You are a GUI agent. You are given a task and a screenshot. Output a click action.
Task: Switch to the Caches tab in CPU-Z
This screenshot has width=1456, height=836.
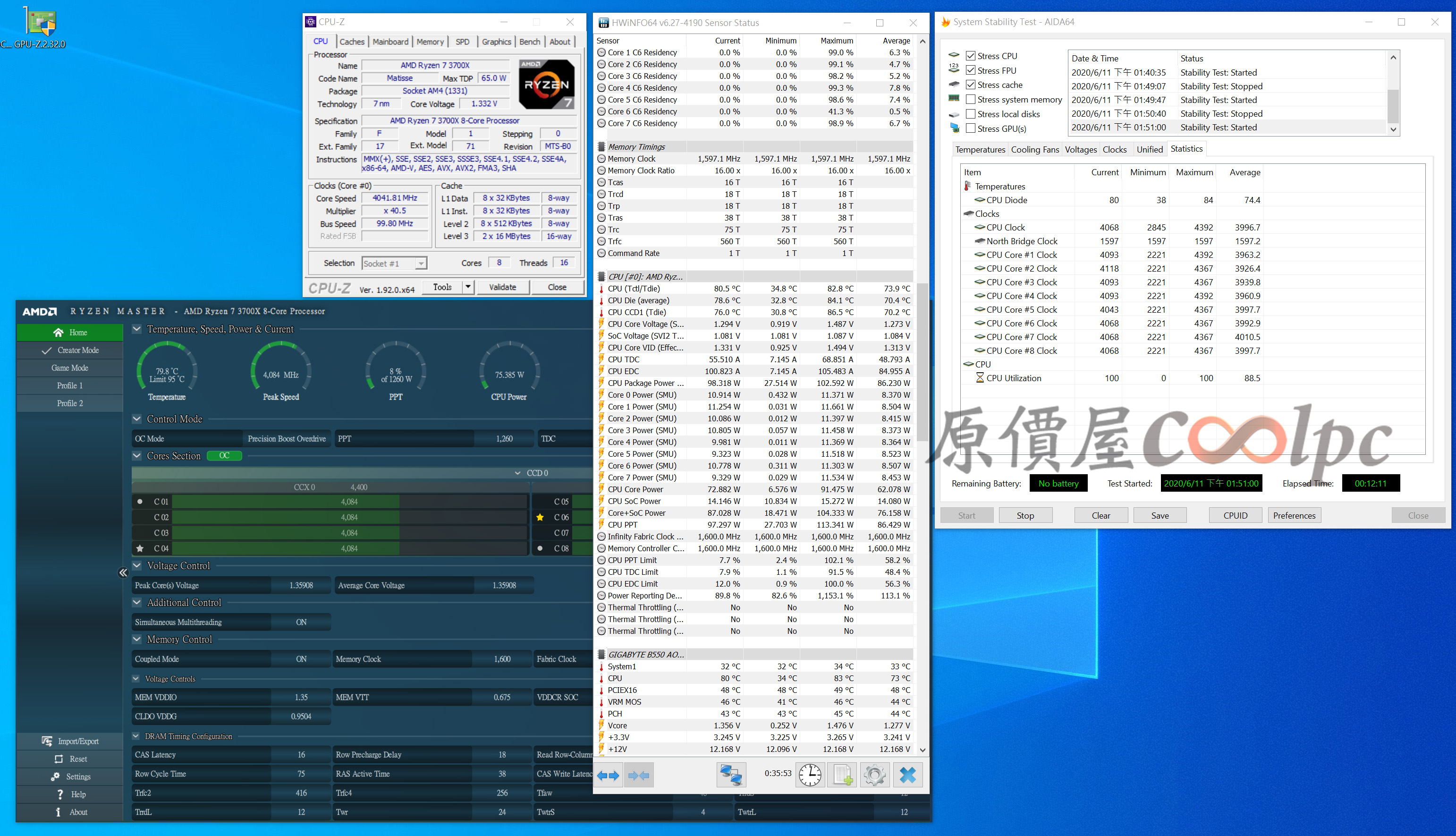pos(352,42)
